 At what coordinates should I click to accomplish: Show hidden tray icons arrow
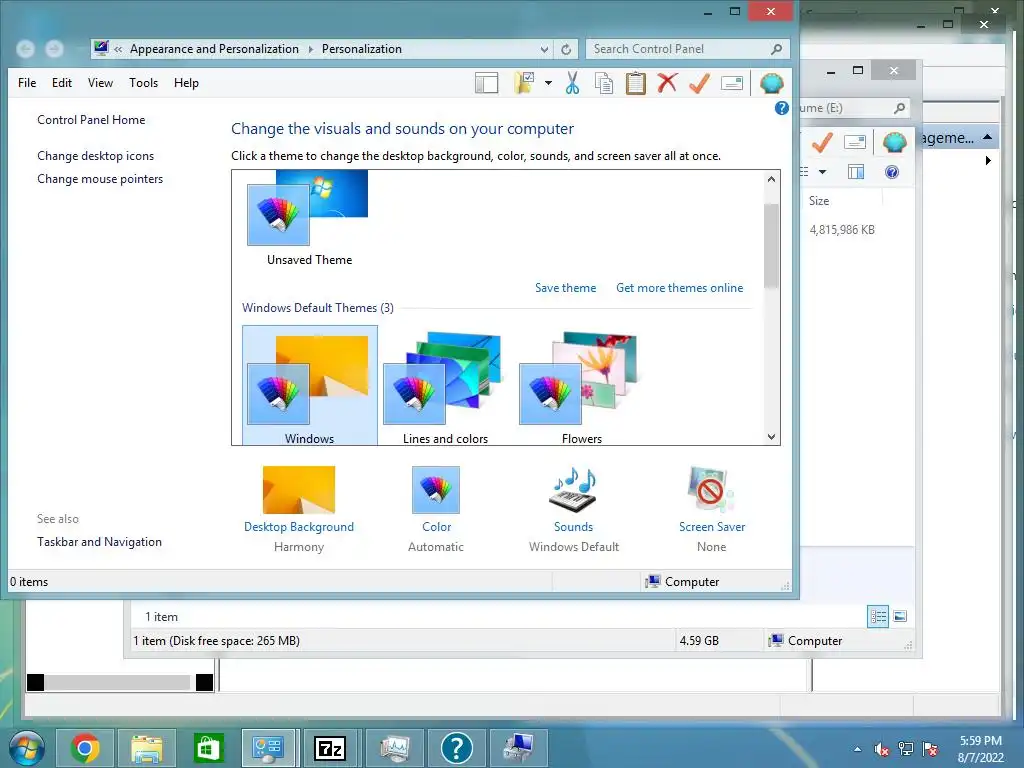coord(857,750)
